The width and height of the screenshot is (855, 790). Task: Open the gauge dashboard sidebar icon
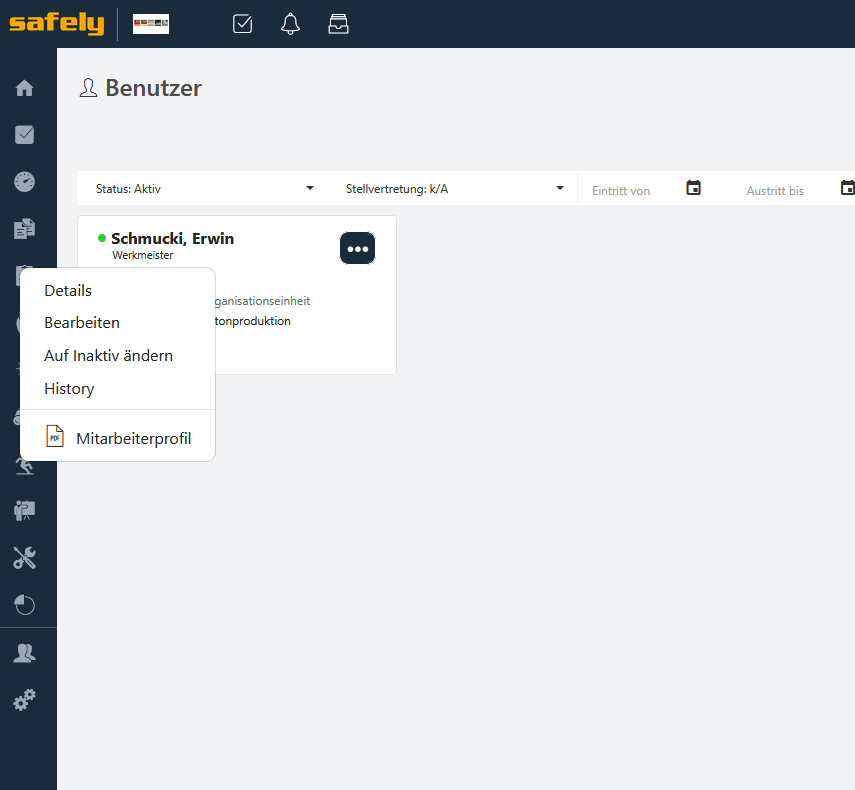[25, 182]
